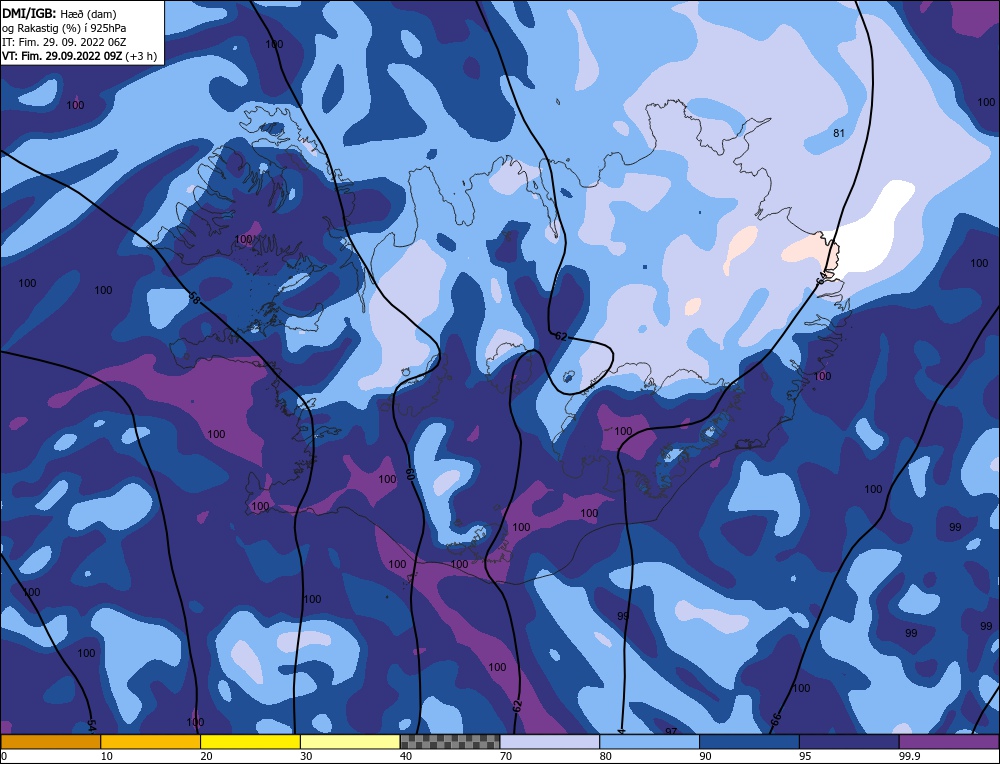Click the dark orange 0–10 legend swatch
1000x764 pixels.
(x=50, y=742)
